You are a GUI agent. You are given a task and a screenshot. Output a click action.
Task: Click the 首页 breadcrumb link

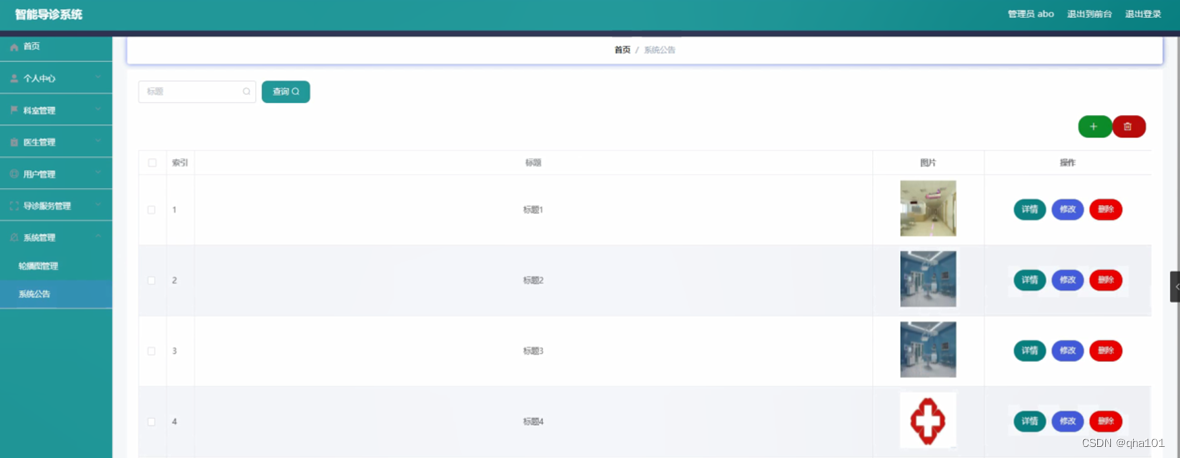pos(622,50)
